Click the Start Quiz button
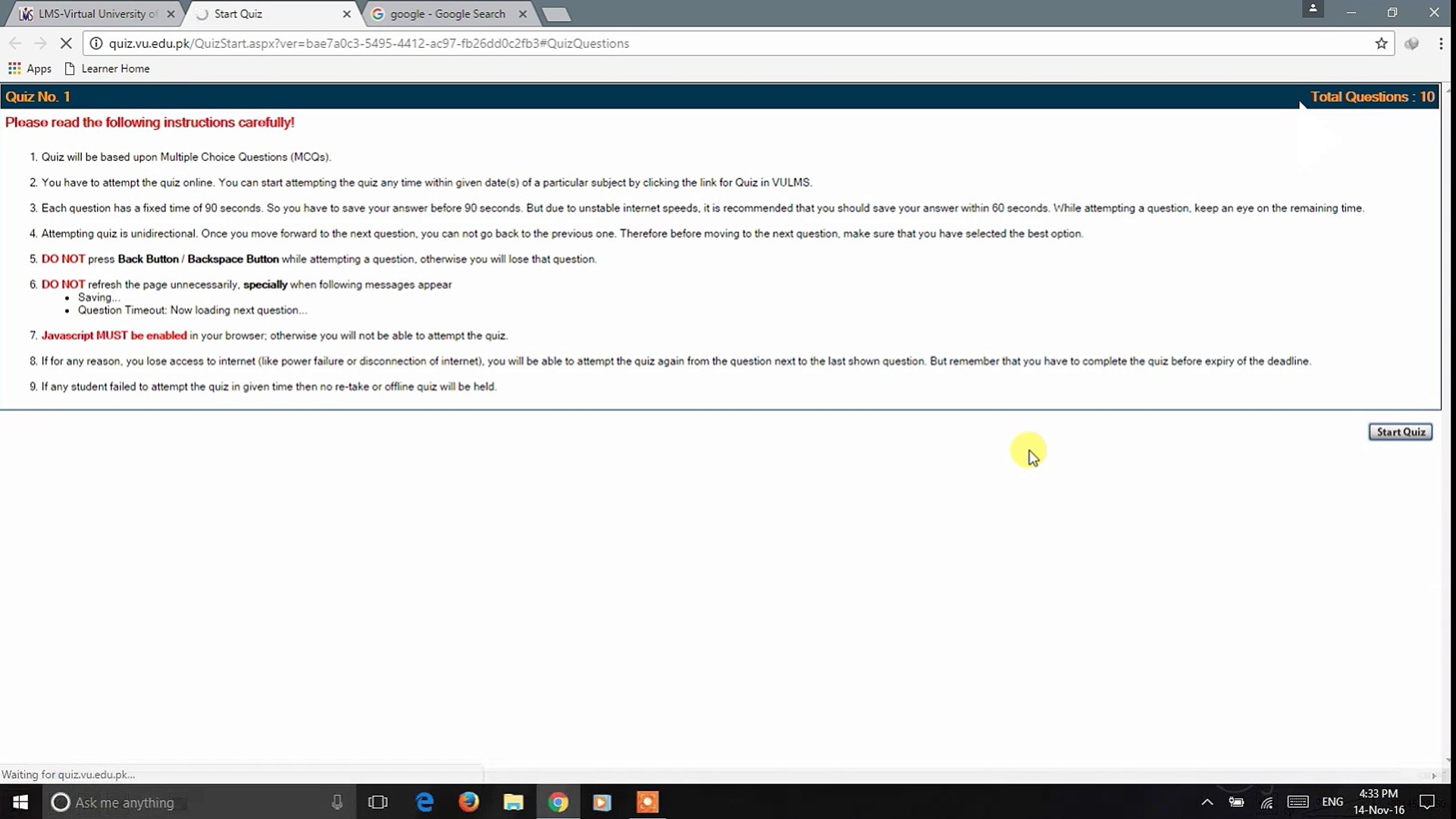The image size is (1456, 819). (1401, 431)
